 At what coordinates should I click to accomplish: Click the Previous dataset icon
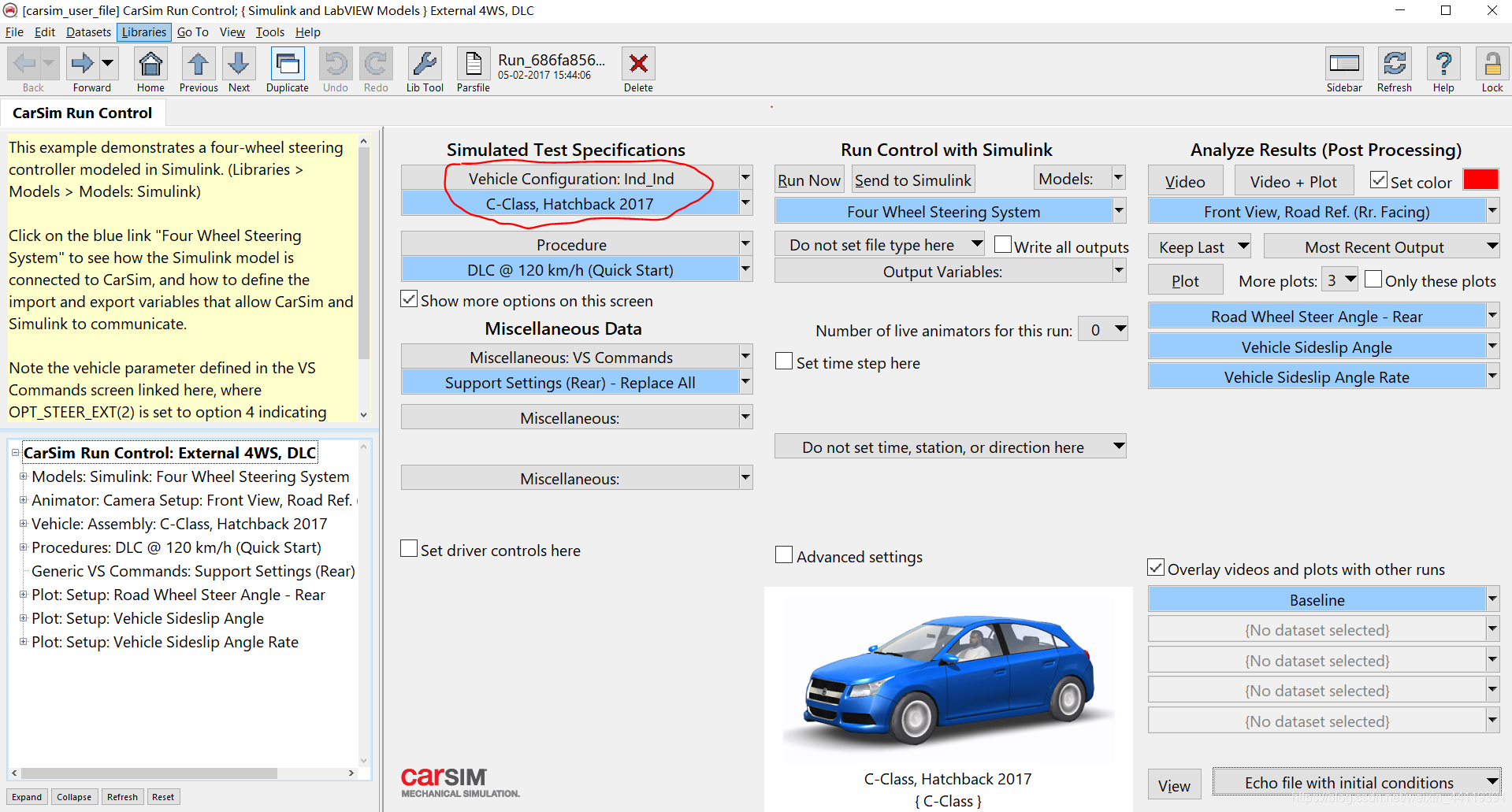tap(199, 63)
